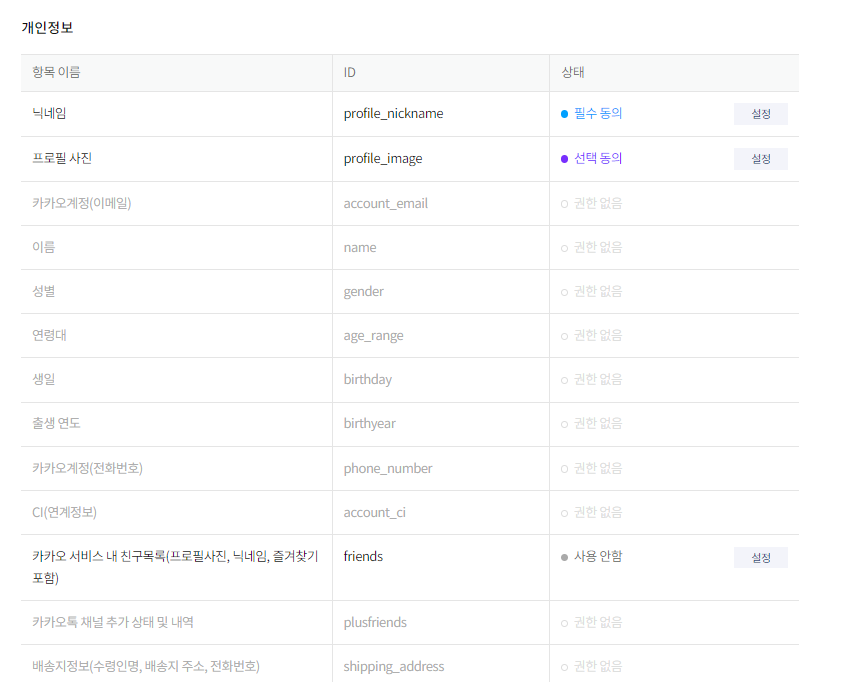
Task: Click the 출생 연도 item name
Action: (x=56, y=423)
